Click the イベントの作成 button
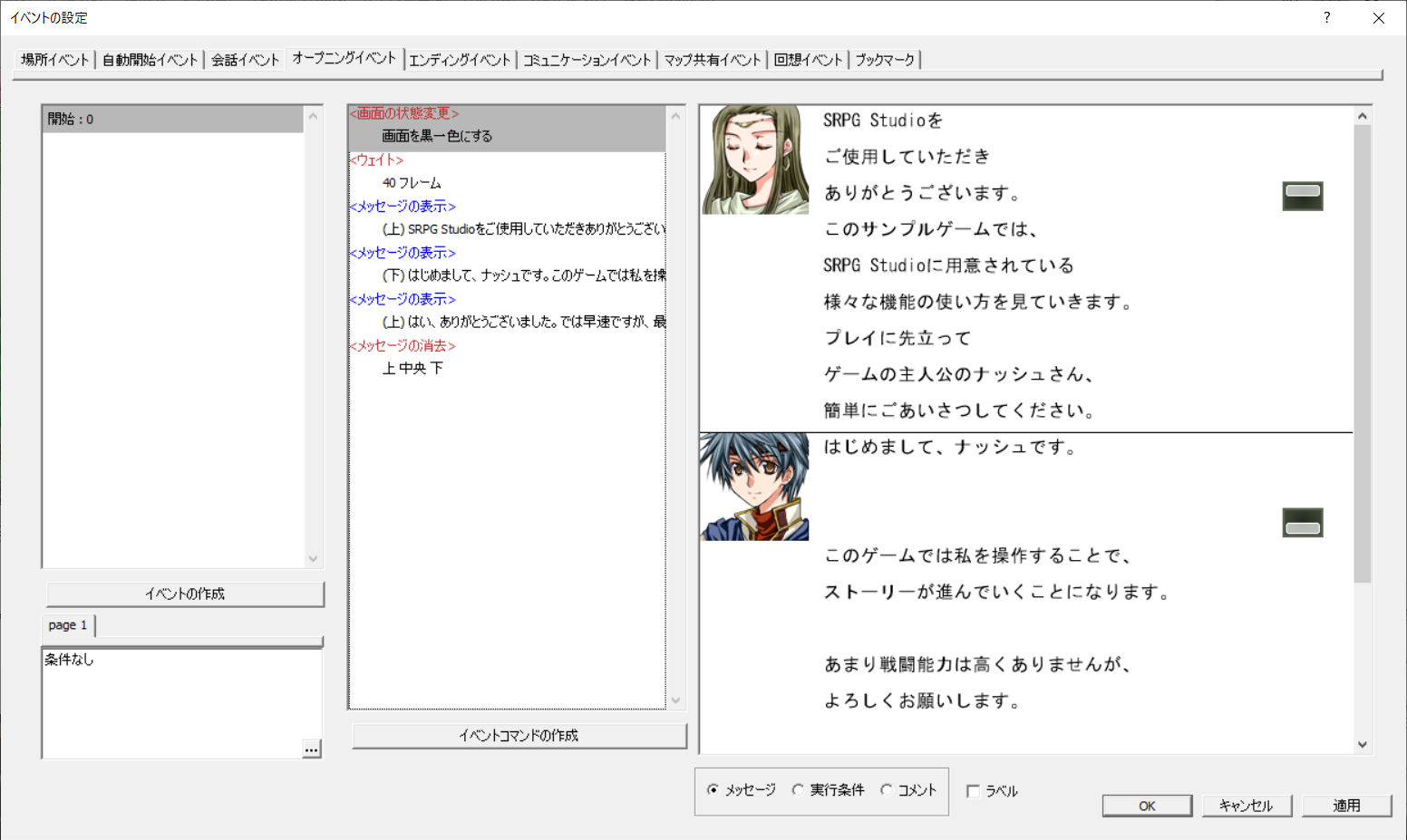The image size is (1407, 840). (185, 594)
